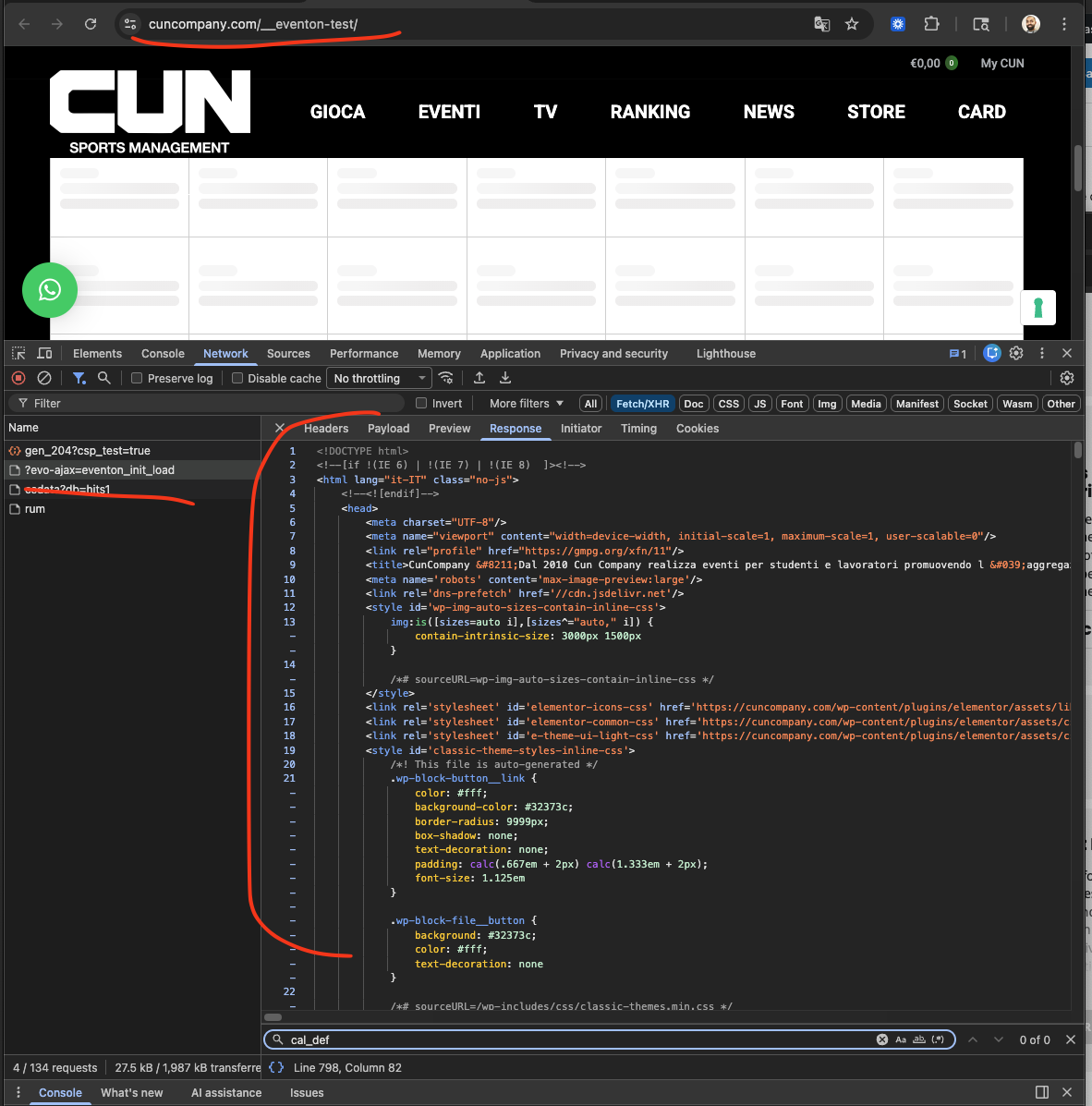Click the export HAR download icon
Screen dimensions: 1092x1106
[505, 378]
